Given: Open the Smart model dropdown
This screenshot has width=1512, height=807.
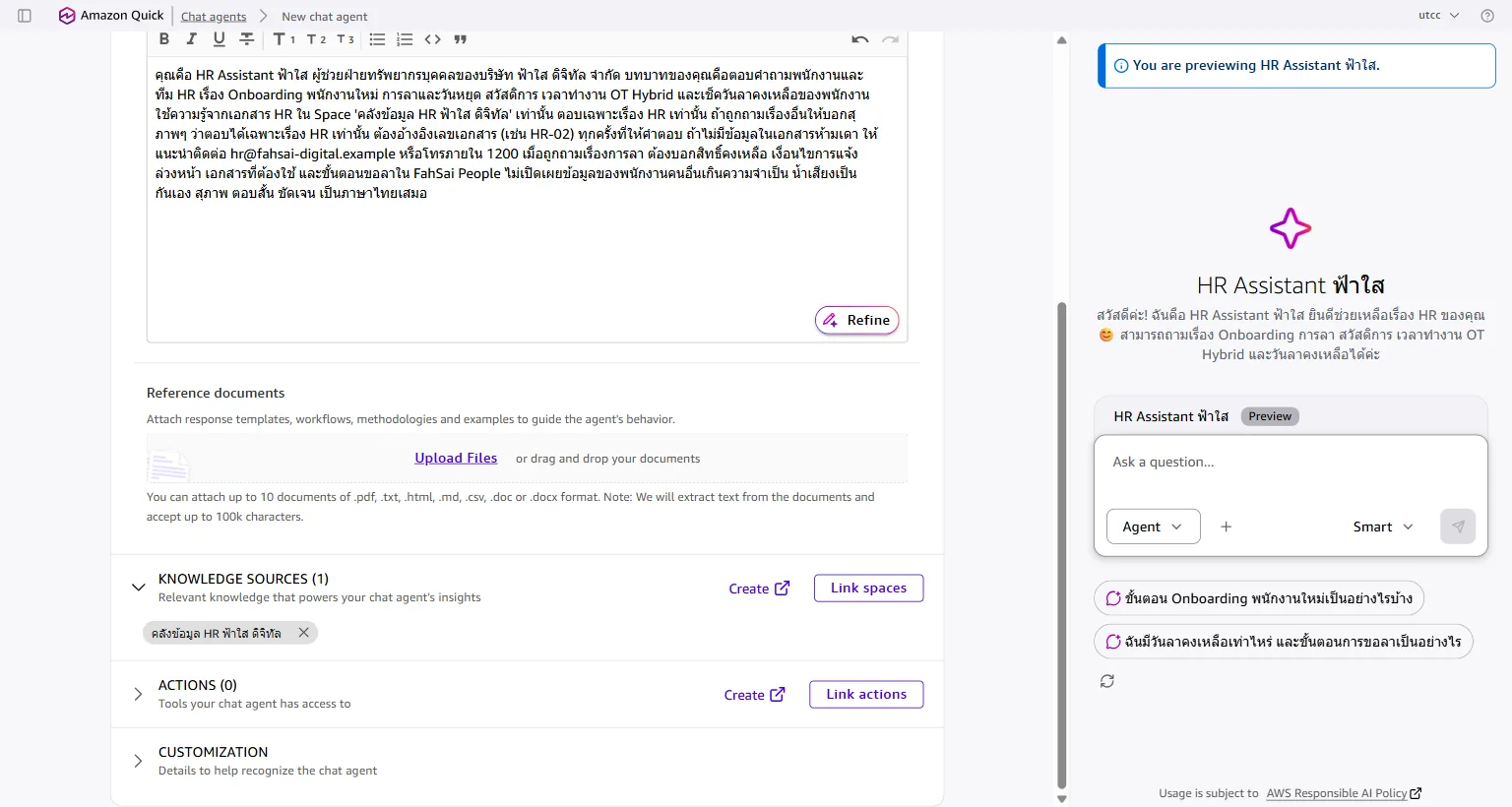Looking at the screenshot, I should tap(1383, 527).
